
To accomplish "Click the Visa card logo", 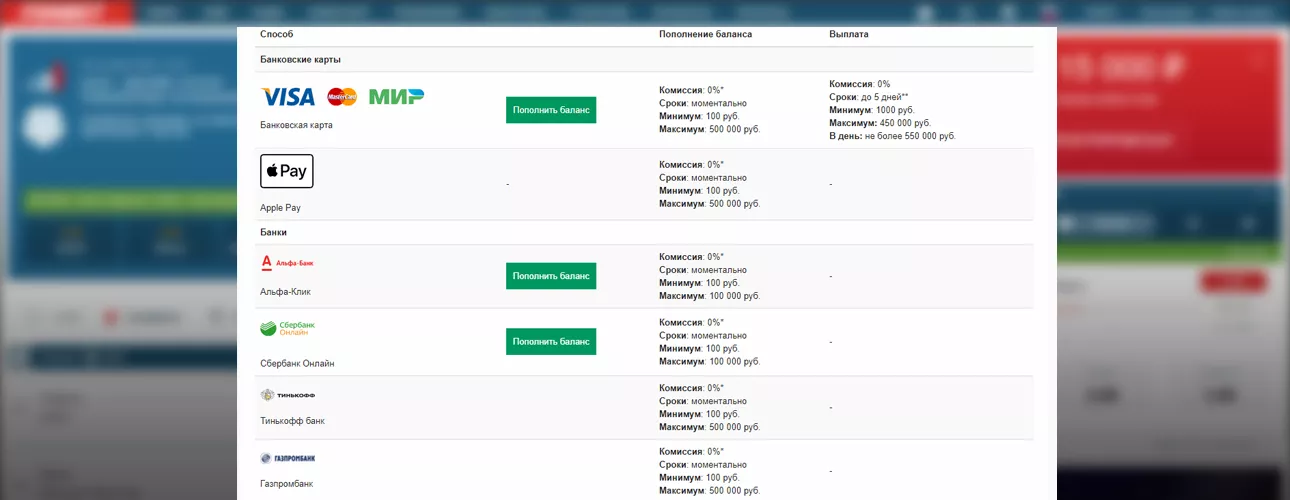I will pyautogui.click(x=287, y=97).
